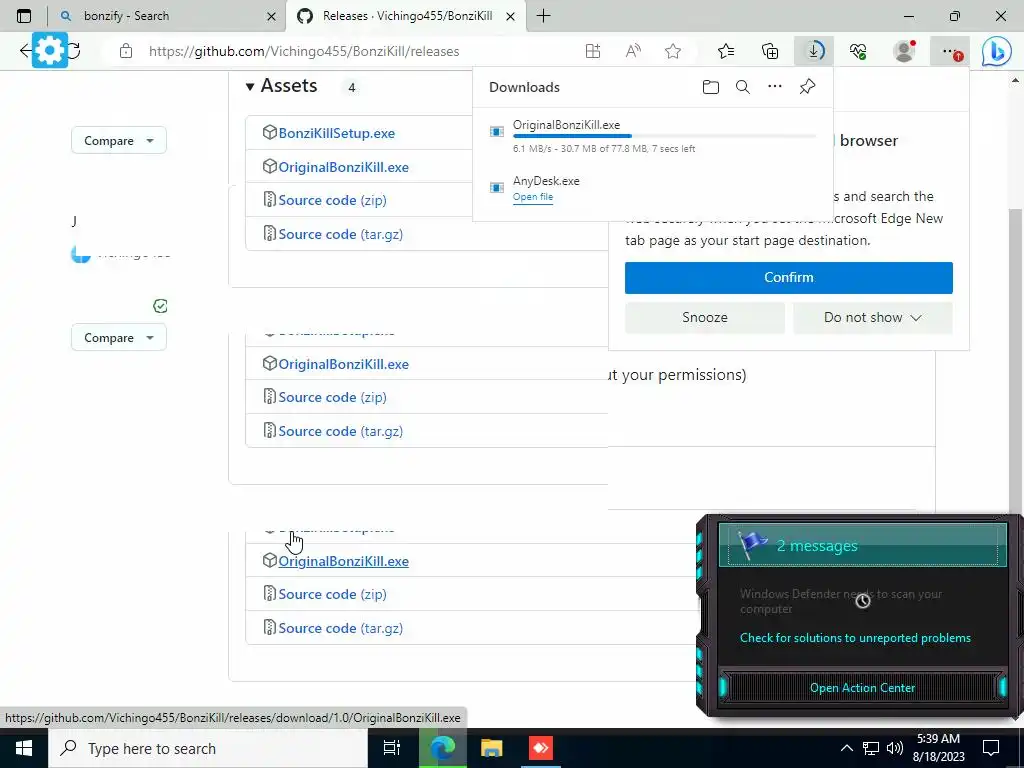Click the address bar URL
This screenshot has width=1024, height=768.
pyautogui.click(x=304, y=51)
